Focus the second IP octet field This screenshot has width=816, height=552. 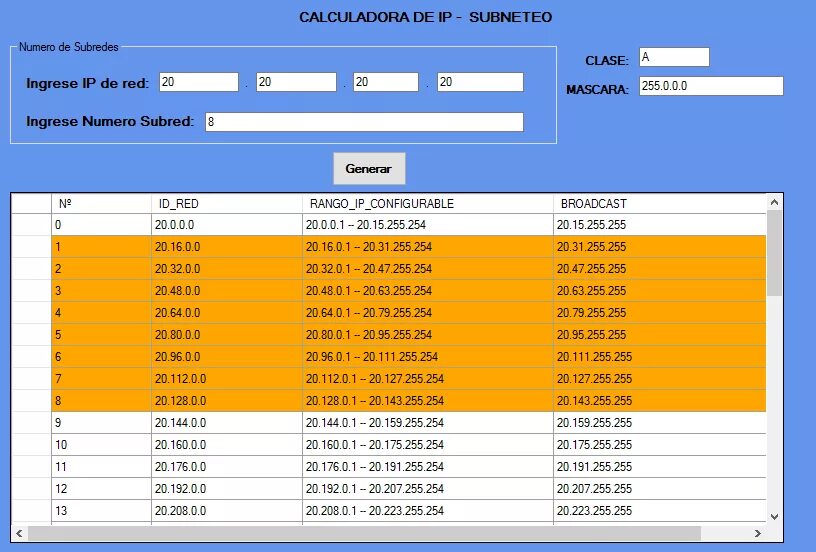(296, 82)
